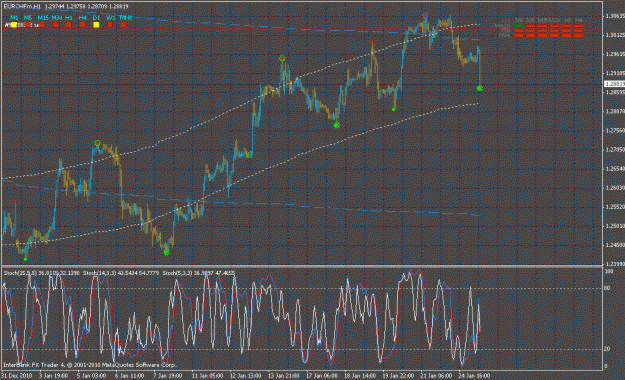This screenshot has height=380, width=625.
Task: Click the stochastic 100 level label
Action: tap(609, 271)
